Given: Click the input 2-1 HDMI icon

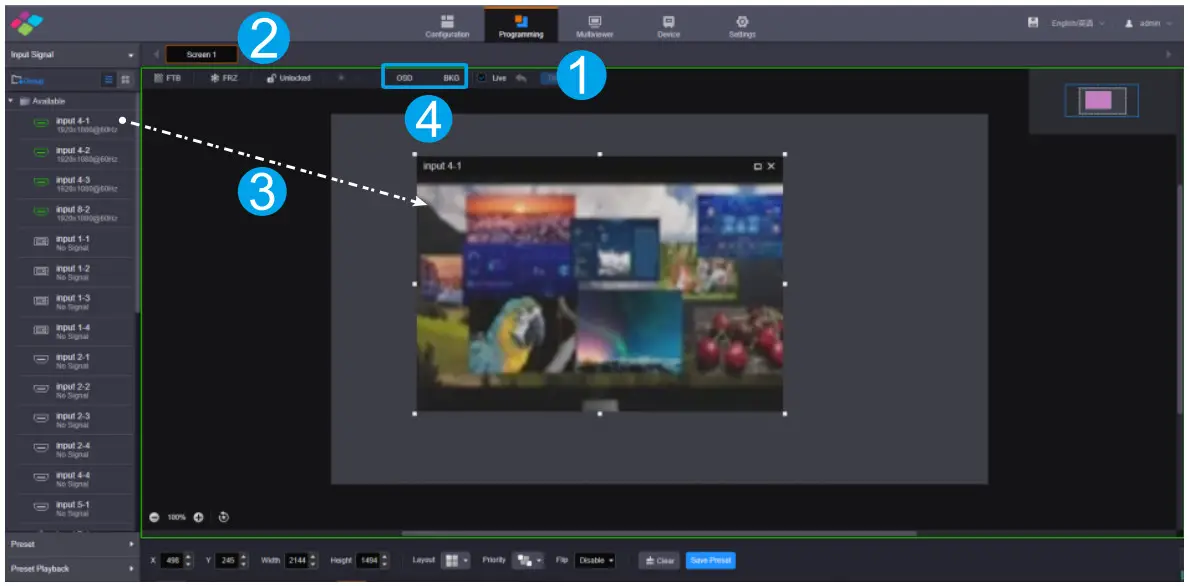Looking at the screenshot, I should [x=42, y=360].
